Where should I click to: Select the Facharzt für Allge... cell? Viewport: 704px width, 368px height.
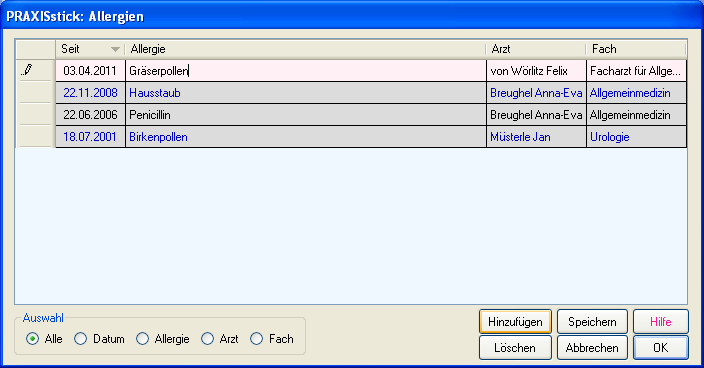(x=636, y=71)
